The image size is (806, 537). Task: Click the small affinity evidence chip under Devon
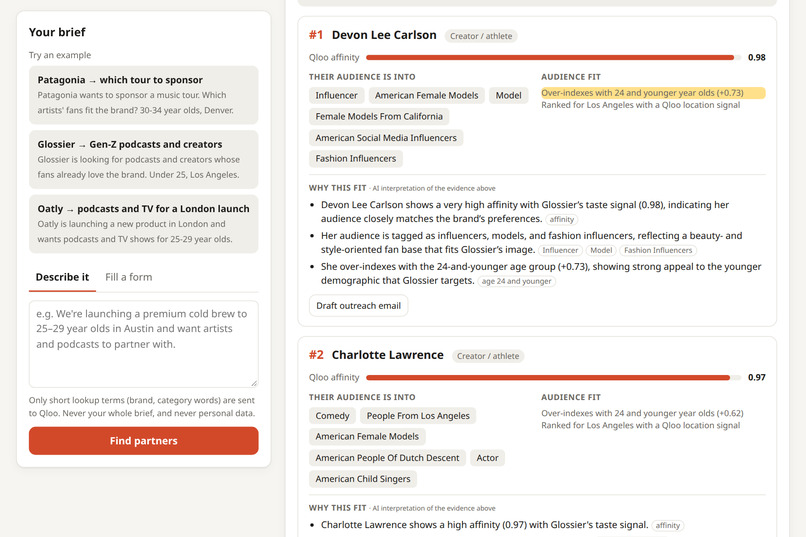click(x=561, y=219)
